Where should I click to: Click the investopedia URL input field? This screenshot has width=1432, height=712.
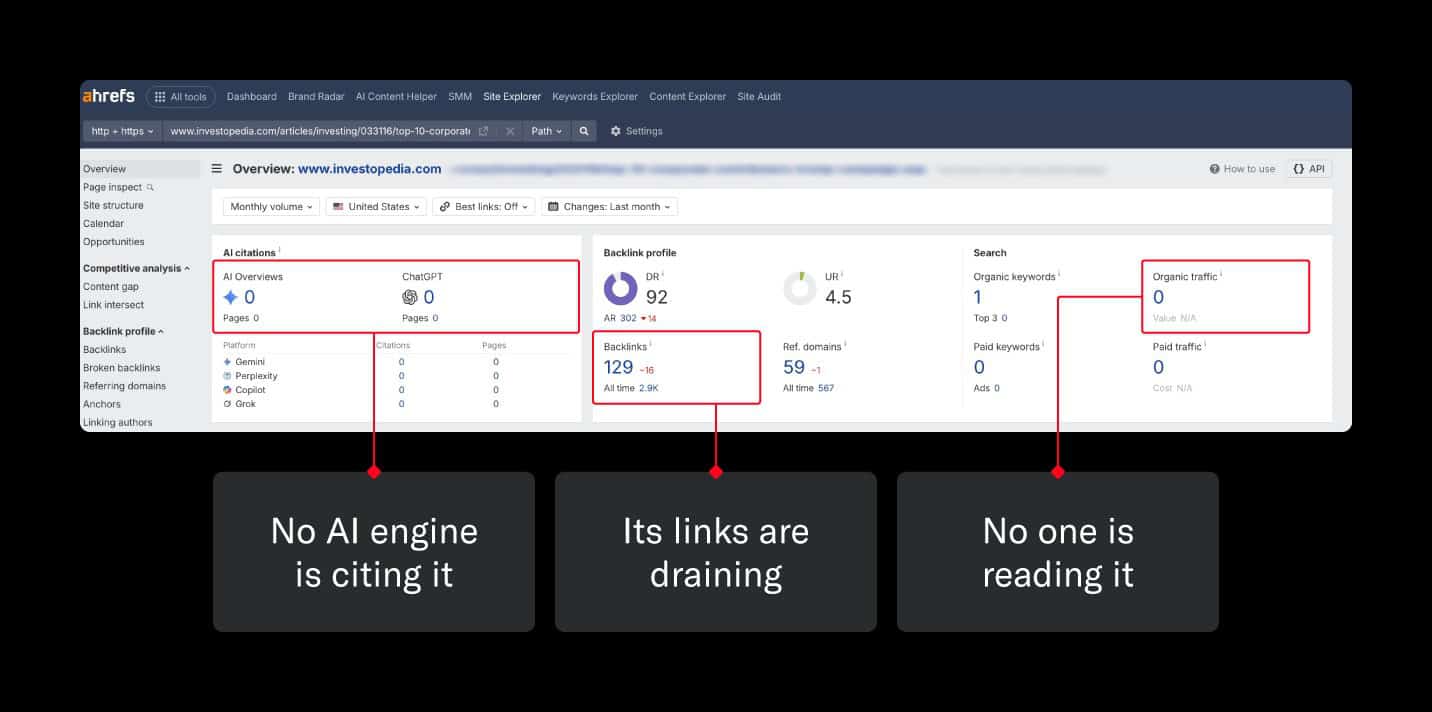(320, 131)
